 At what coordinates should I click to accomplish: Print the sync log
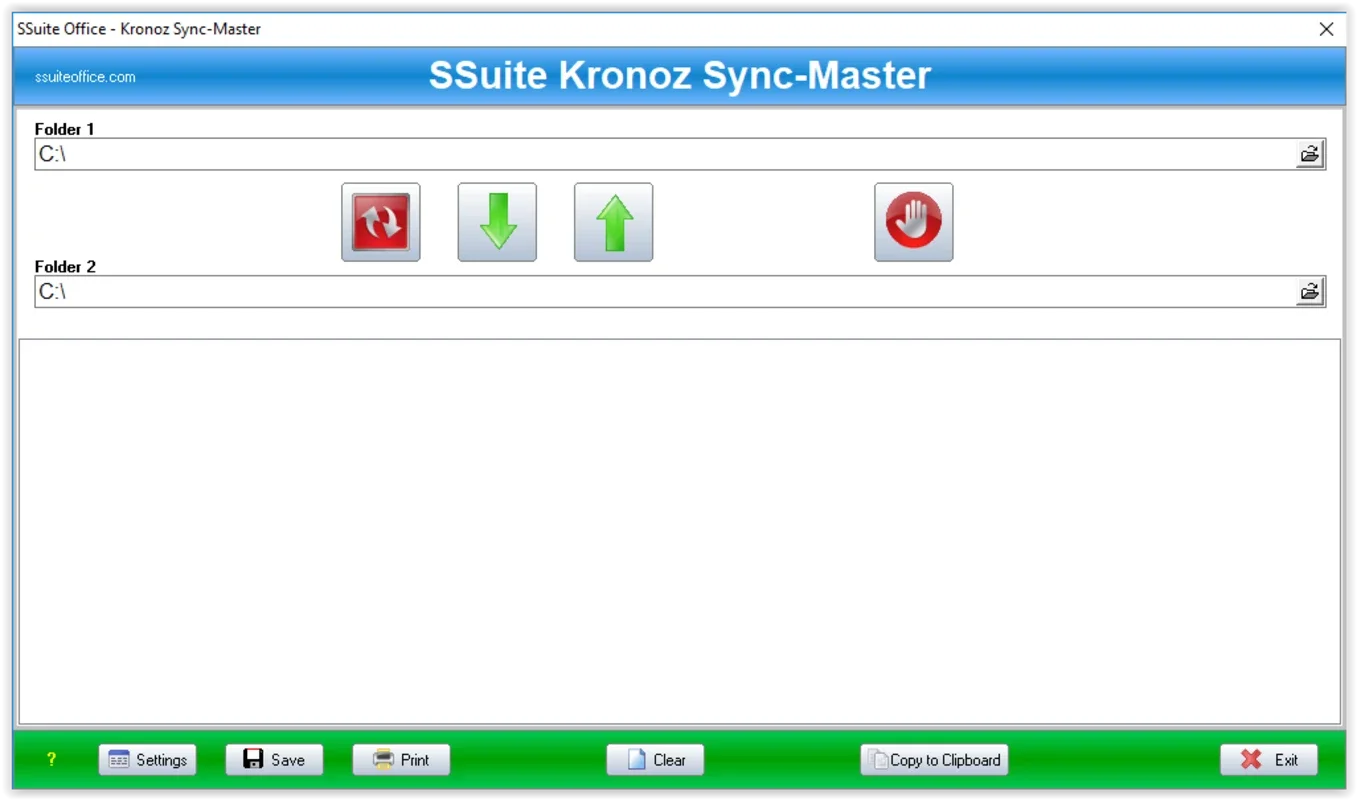(x=401, y=760)
